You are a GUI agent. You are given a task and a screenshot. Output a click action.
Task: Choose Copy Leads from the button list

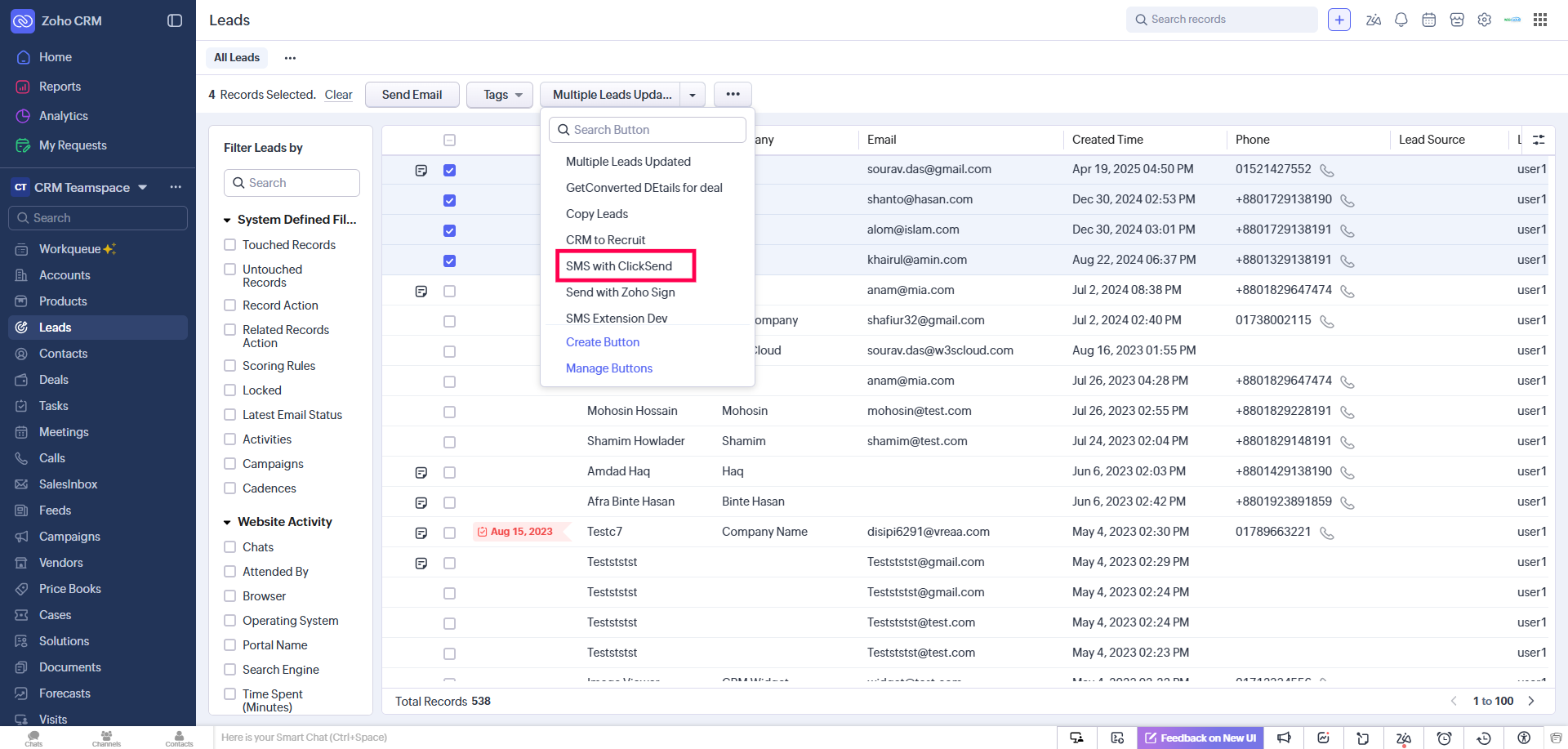[x=597, y=214]
